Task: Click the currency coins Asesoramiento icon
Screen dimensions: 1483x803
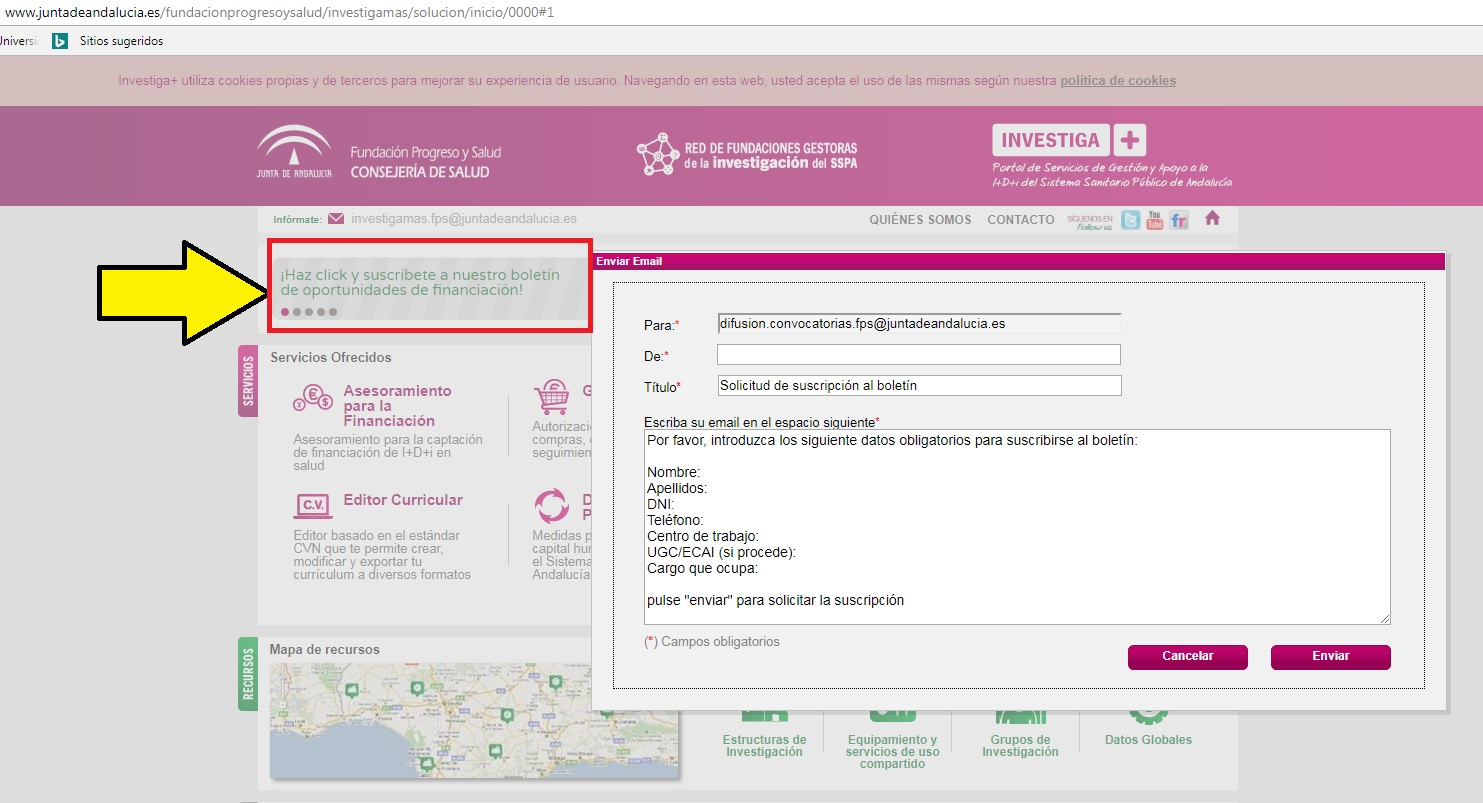Action: 313,399
